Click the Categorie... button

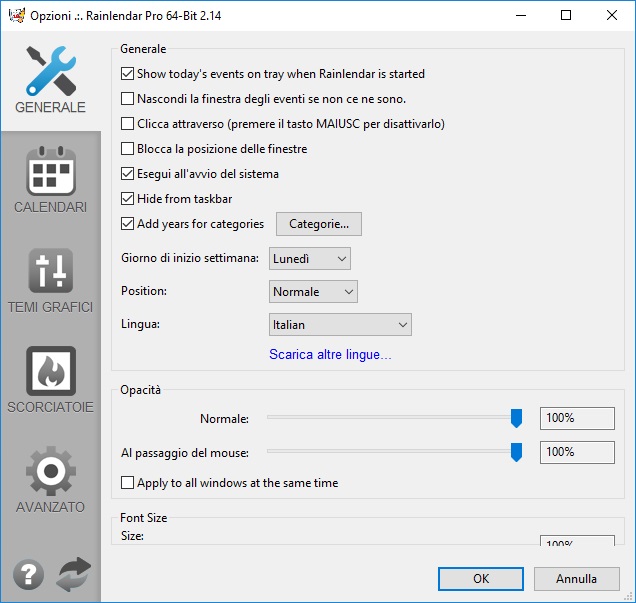coord(319,224)
